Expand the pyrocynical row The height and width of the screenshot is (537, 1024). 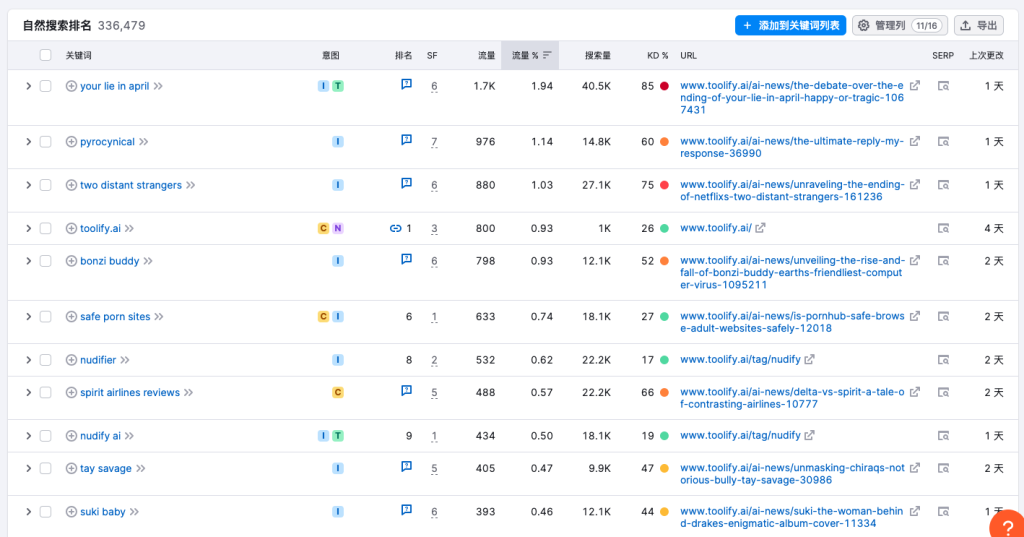[28, 142]
